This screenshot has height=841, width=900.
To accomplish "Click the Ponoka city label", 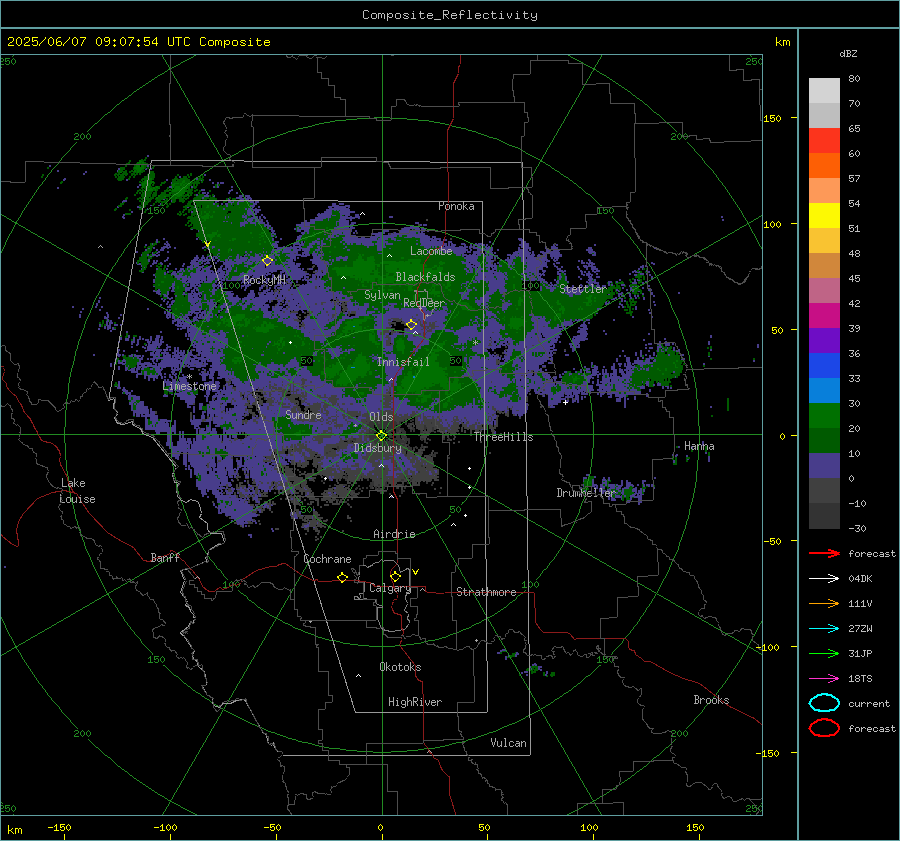I will point(456,206).
